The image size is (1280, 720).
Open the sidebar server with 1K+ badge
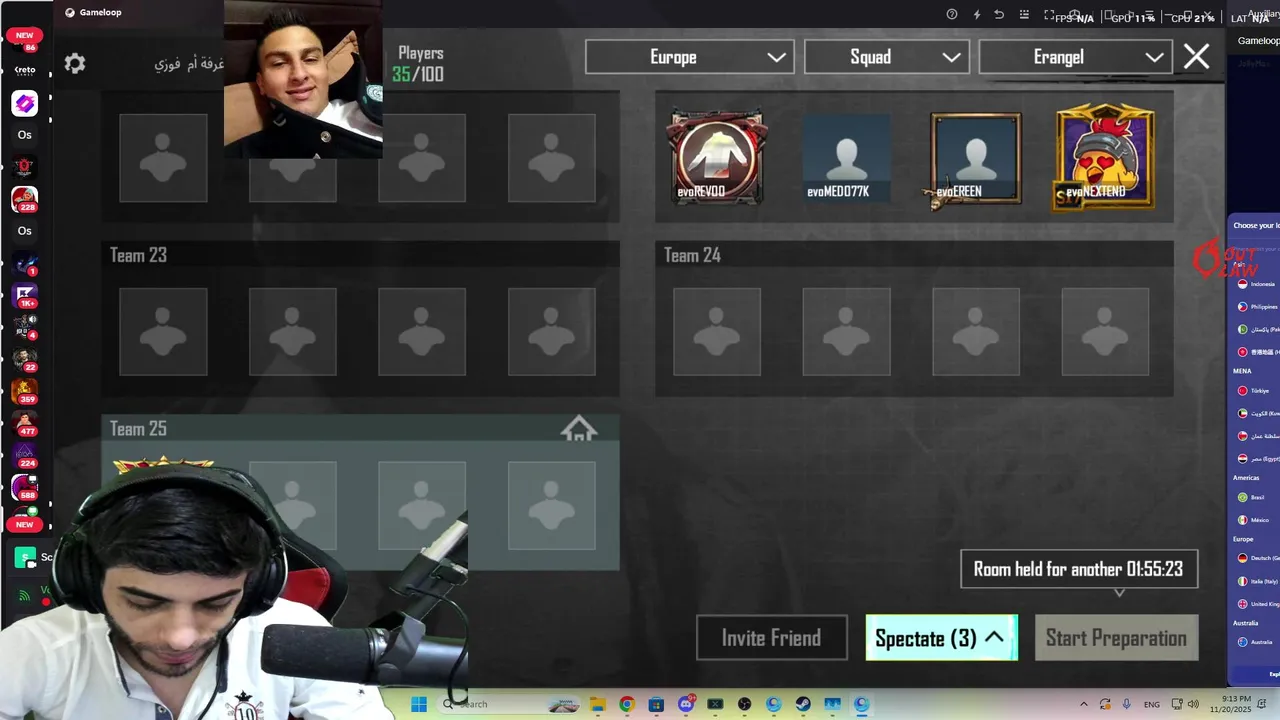[x=25, y=295]
